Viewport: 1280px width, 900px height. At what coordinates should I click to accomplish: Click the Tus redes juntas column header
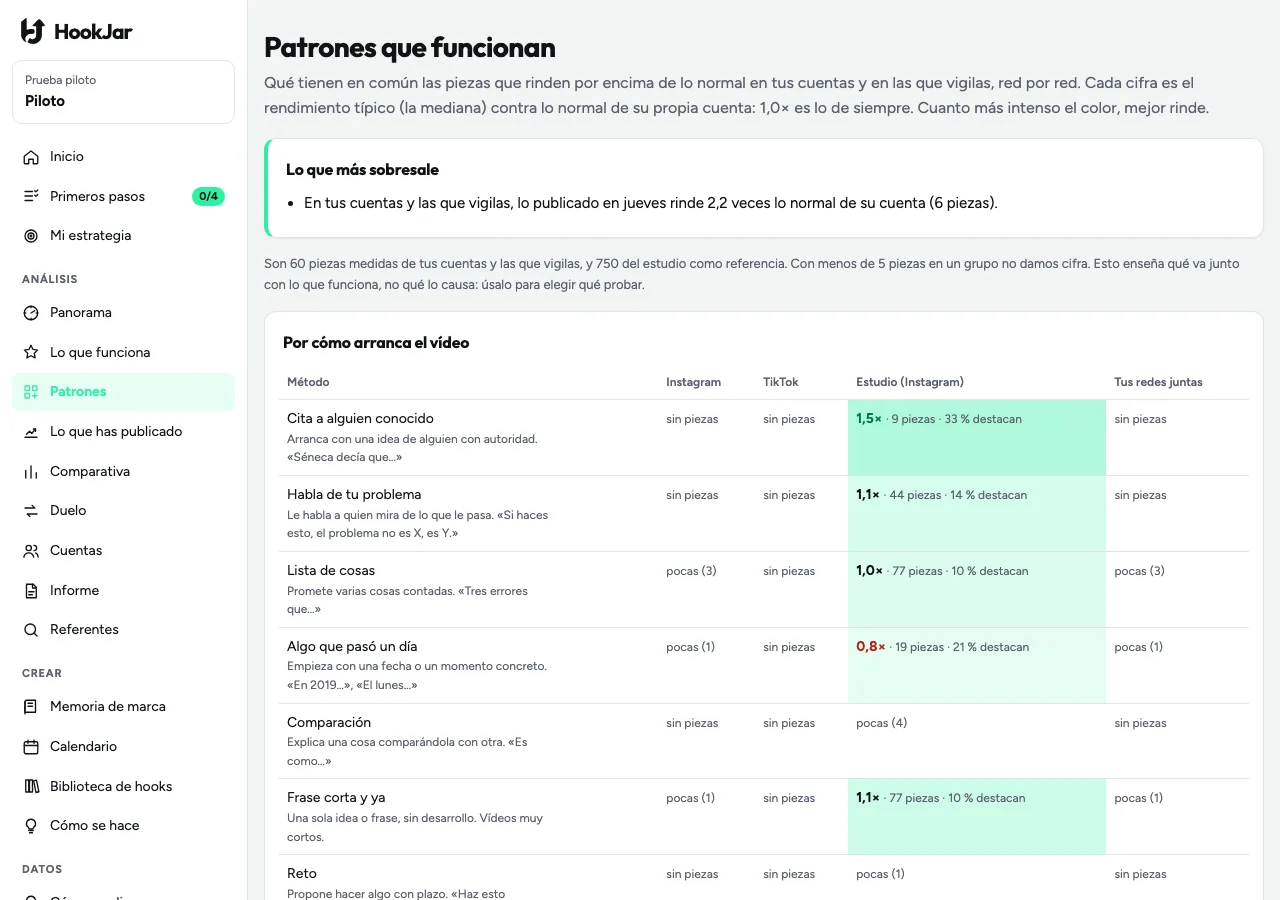click(x=1158, y=382)
